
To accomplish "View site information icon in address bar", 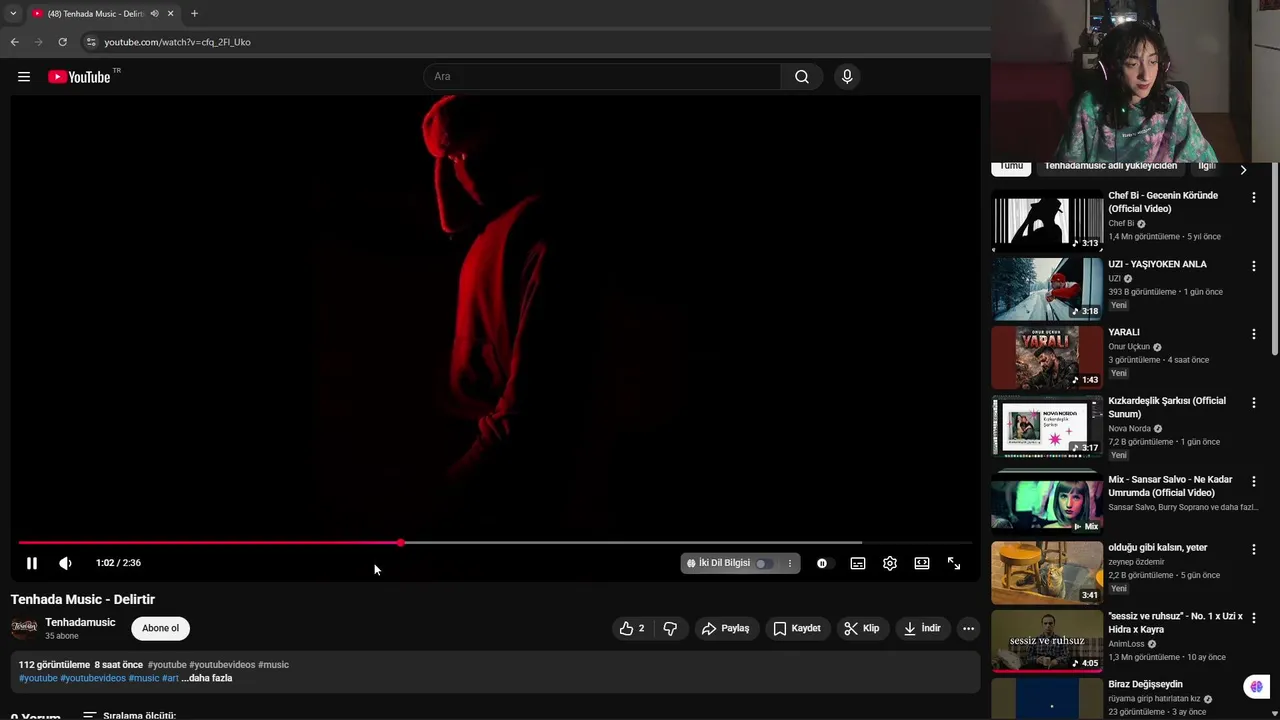I will [x=91, y=42].
